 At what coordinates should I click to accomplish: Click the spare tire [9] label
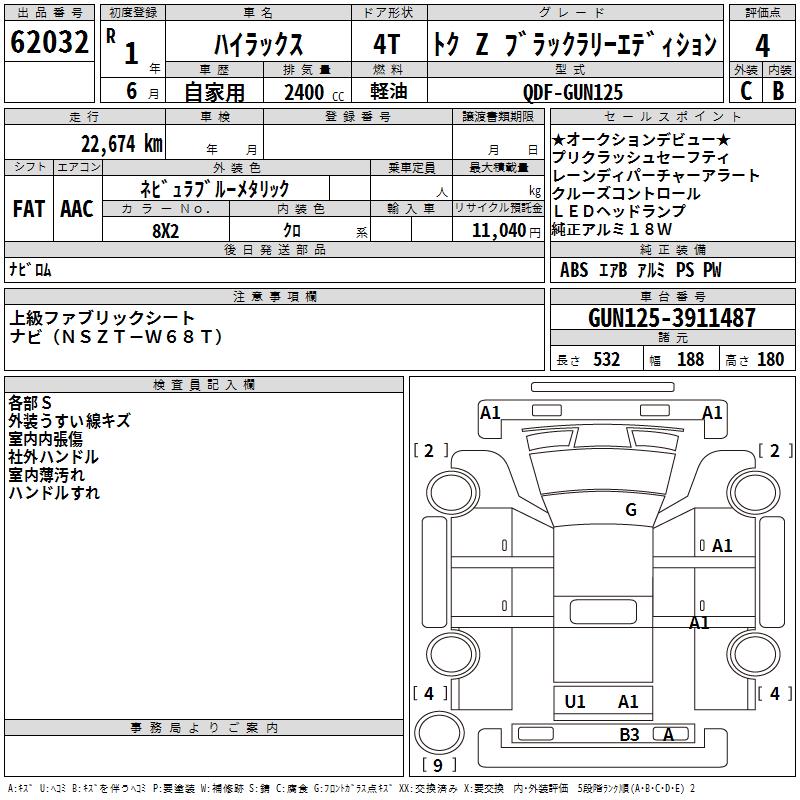(x=438, y=765)
